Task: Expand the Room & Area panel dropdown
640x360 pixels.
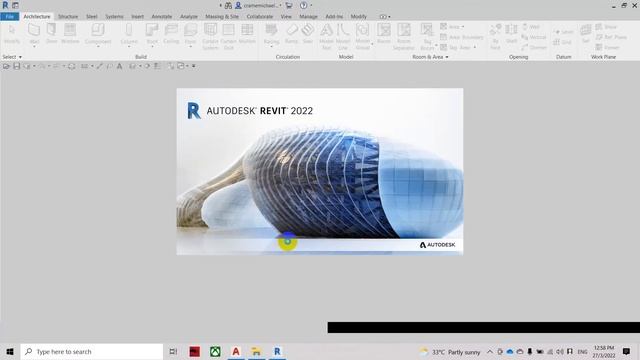Action: pyautogui.click(x=431, y=57)
